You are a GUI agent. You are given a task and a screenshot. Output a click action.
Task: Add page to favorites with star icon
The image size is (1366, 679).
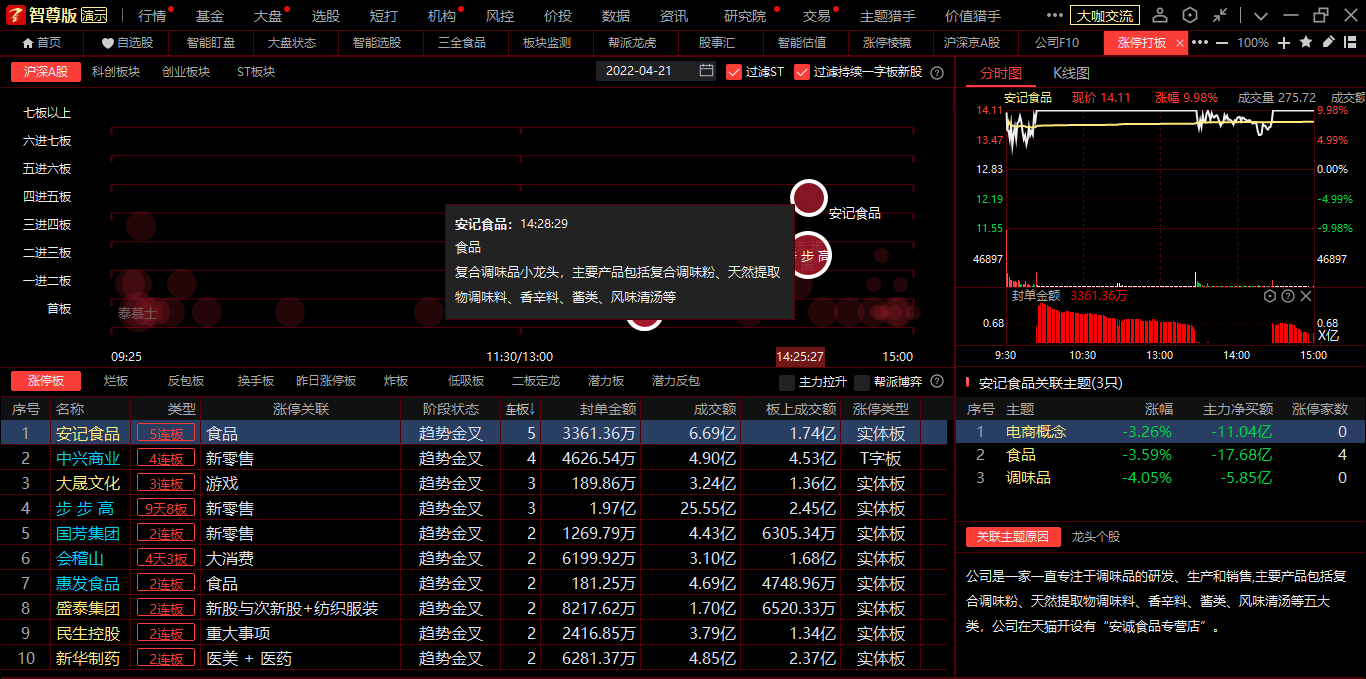click(1306, 42)
